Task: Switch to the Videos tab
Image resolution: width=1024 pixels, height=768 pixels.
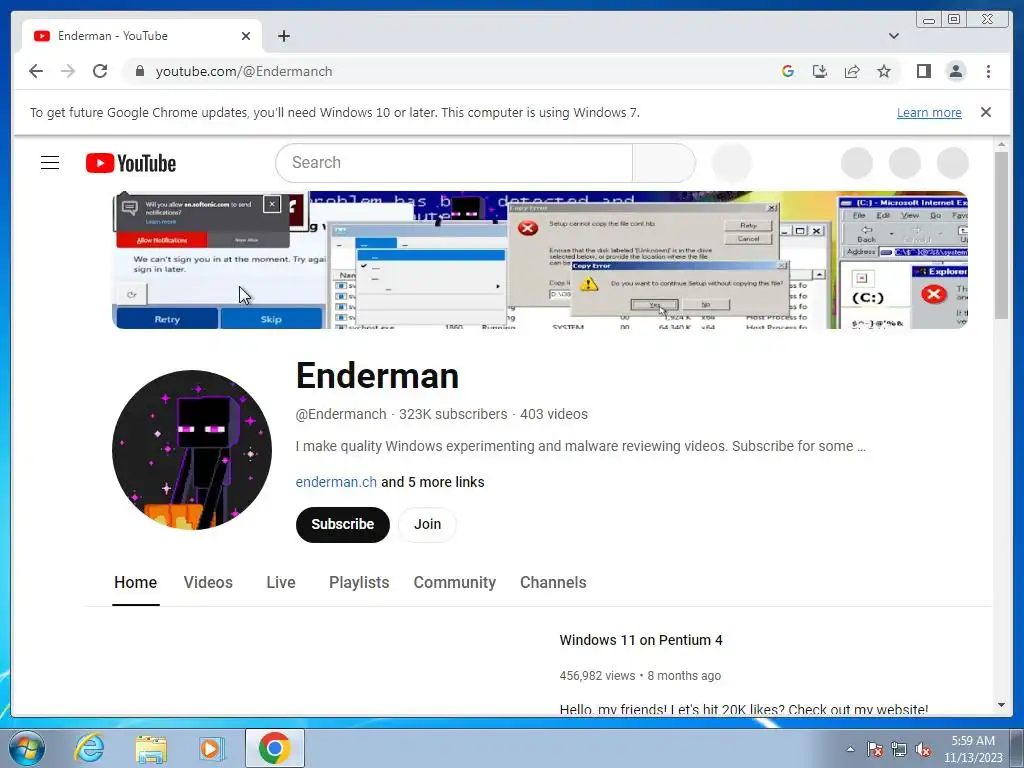Action: coord(208,583)
